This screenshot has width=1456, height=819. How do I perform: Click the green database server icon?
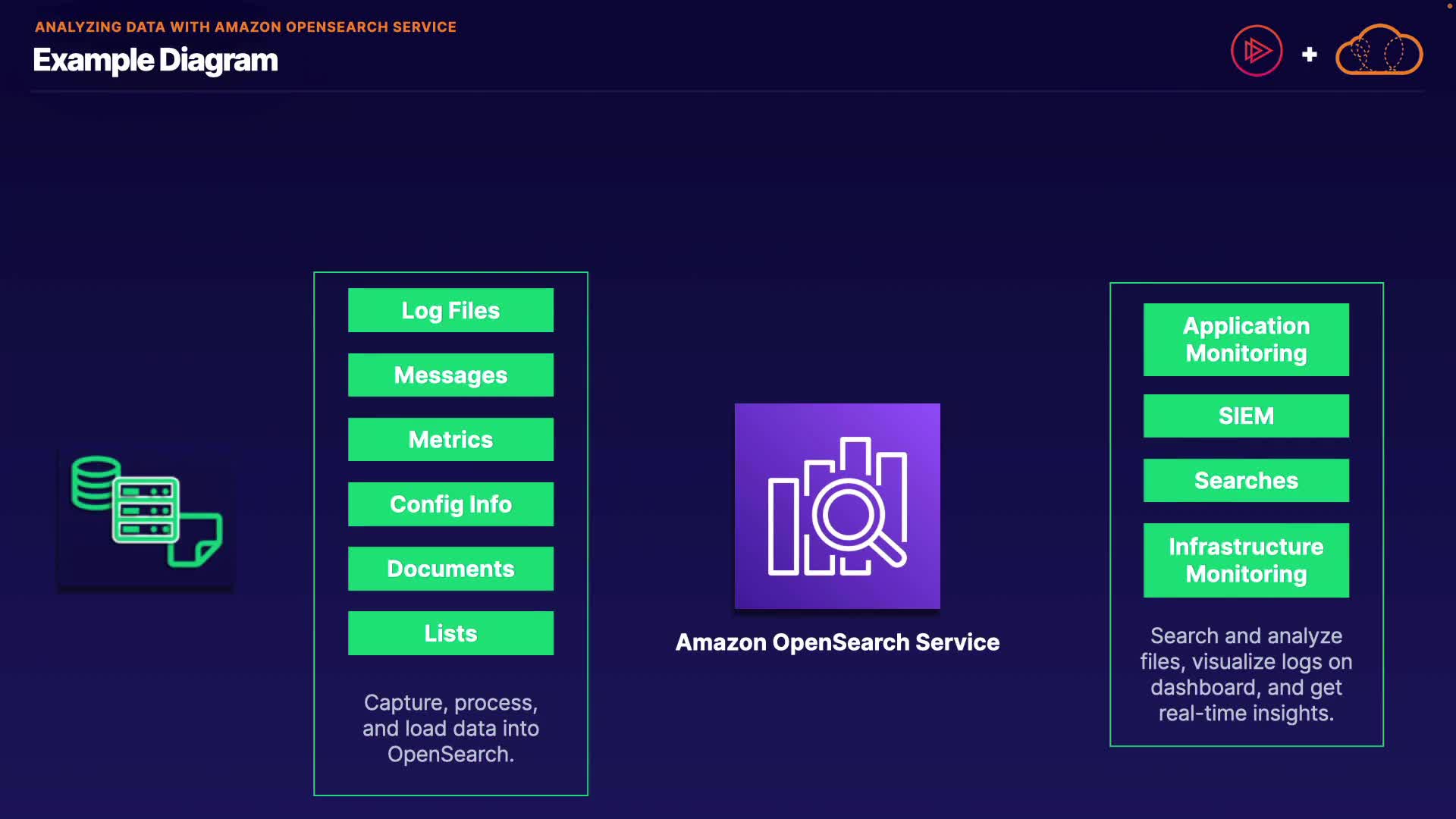tap(146, 511)
